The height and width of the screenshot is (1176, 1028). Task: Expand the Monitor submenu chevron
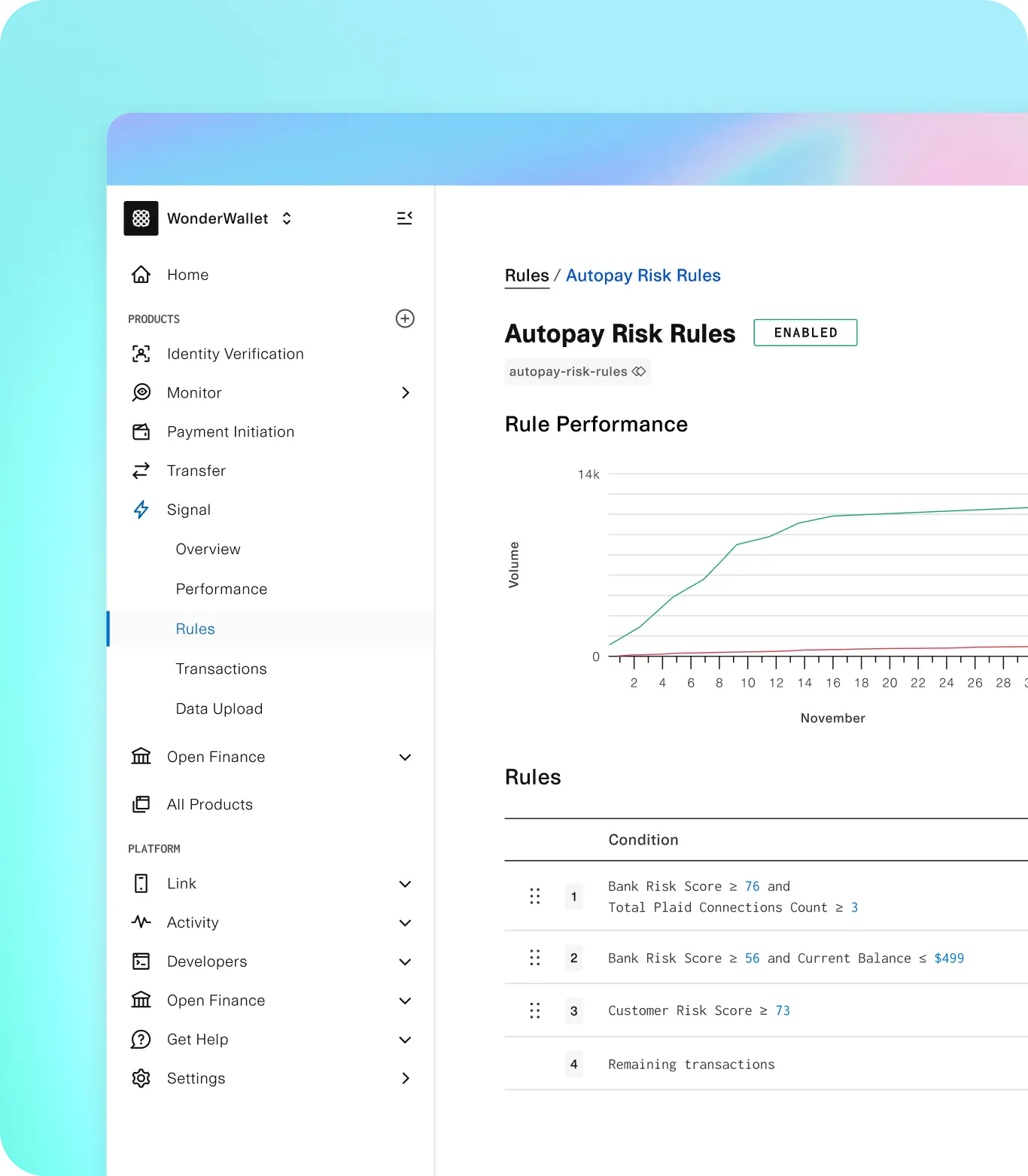(x=406, y=393)
